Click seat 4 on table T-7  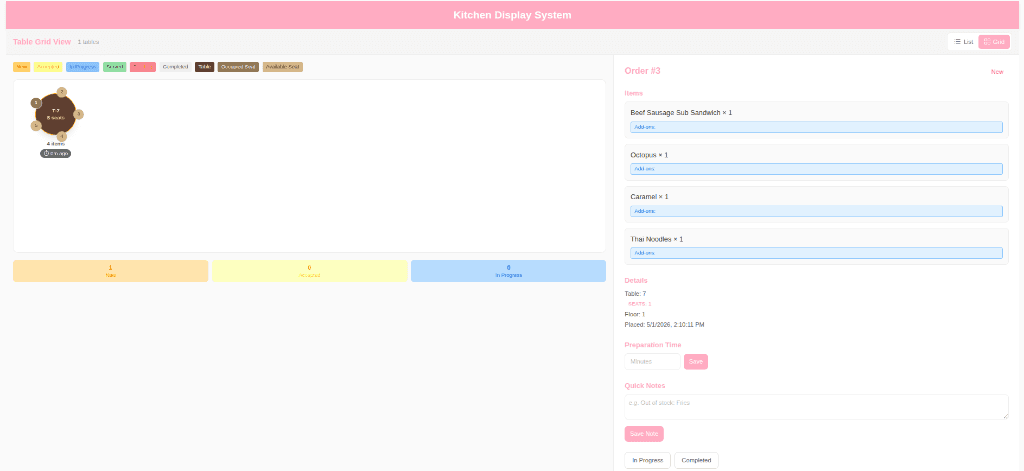pyautogui.click(x=61, y=136)
